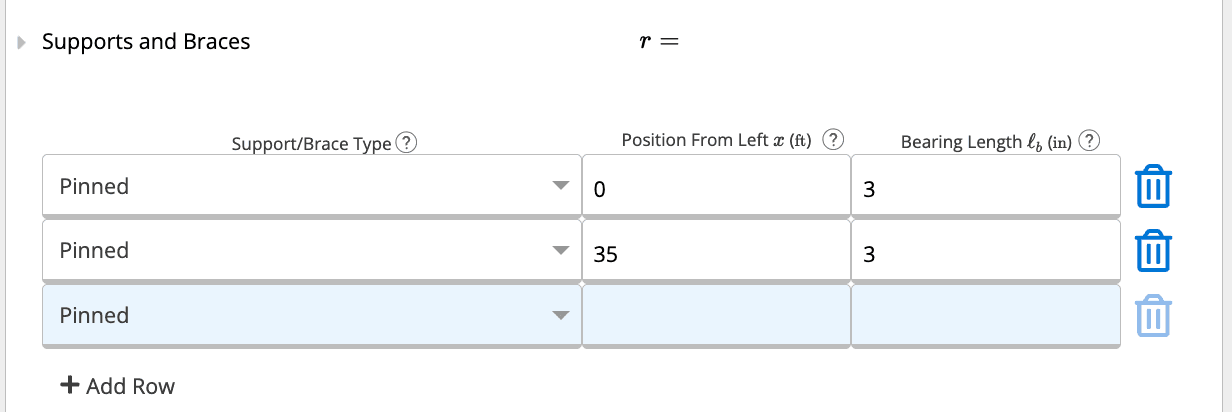1232x412 pixels.
Task: Click empty bearing length field in third row
Action: click(985, 315)
